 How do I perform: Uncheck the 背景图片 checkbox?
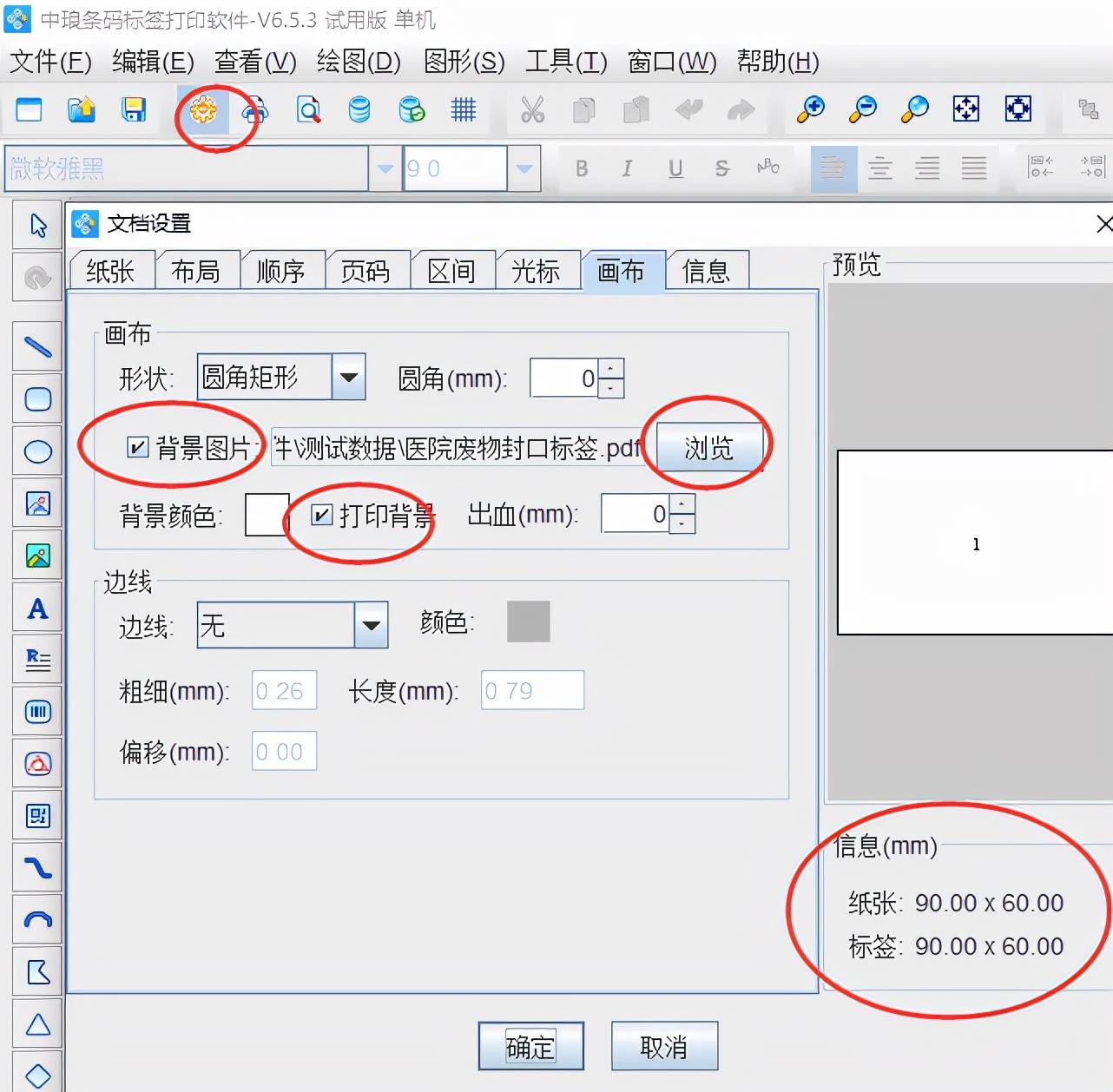(137, 447)
